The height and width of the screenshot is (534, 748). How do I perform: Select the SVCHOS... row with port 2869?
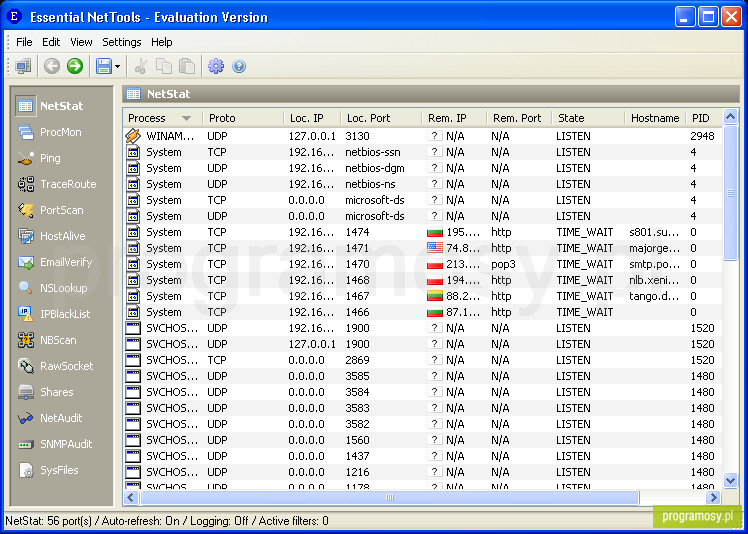(x=423, y=360)
